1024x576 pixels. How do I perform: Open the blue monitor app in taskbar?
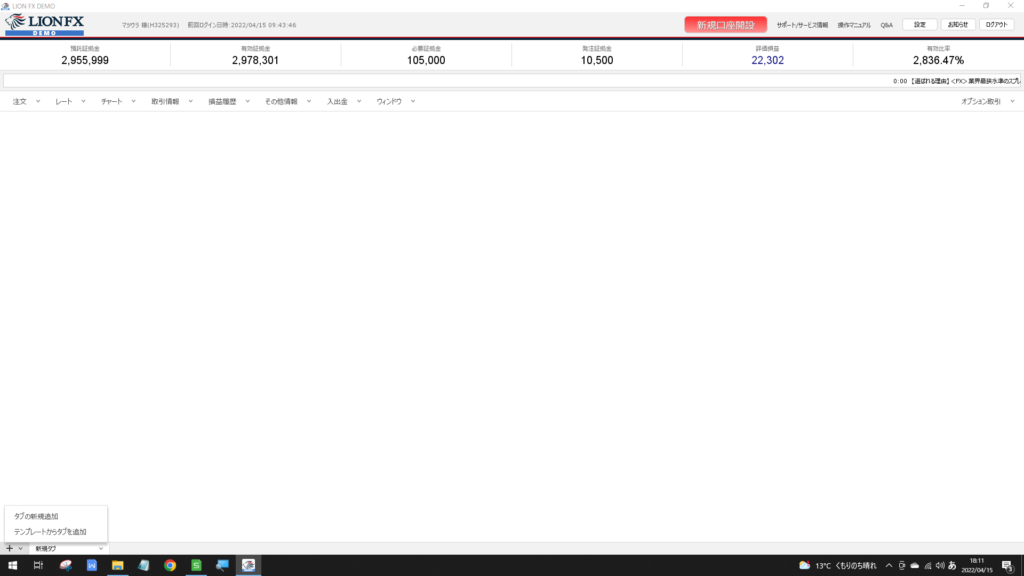coord(222,566)
